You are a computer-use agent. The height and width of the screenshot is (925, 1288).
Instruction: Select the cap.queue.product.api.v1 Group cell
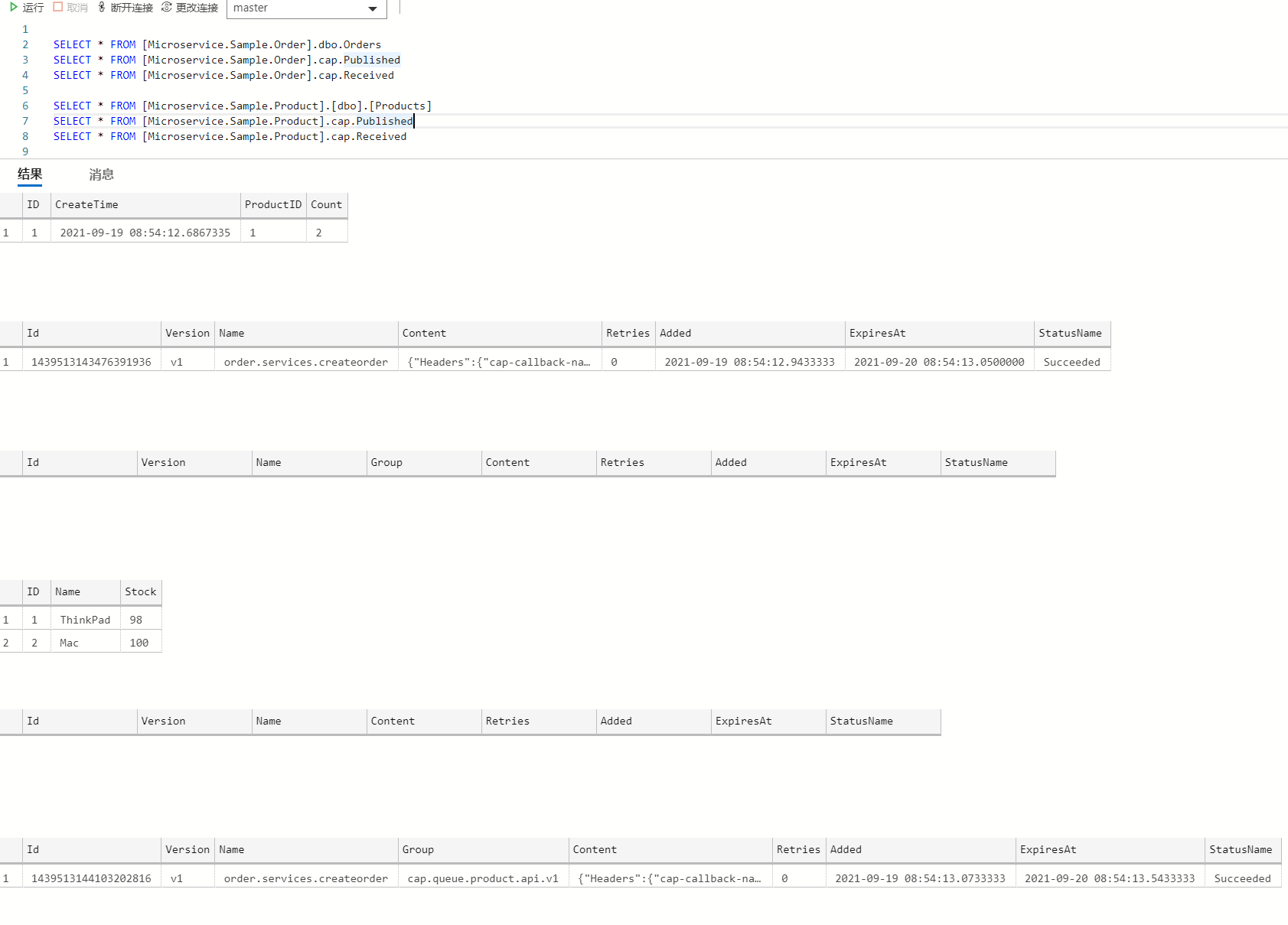point(483,878)
